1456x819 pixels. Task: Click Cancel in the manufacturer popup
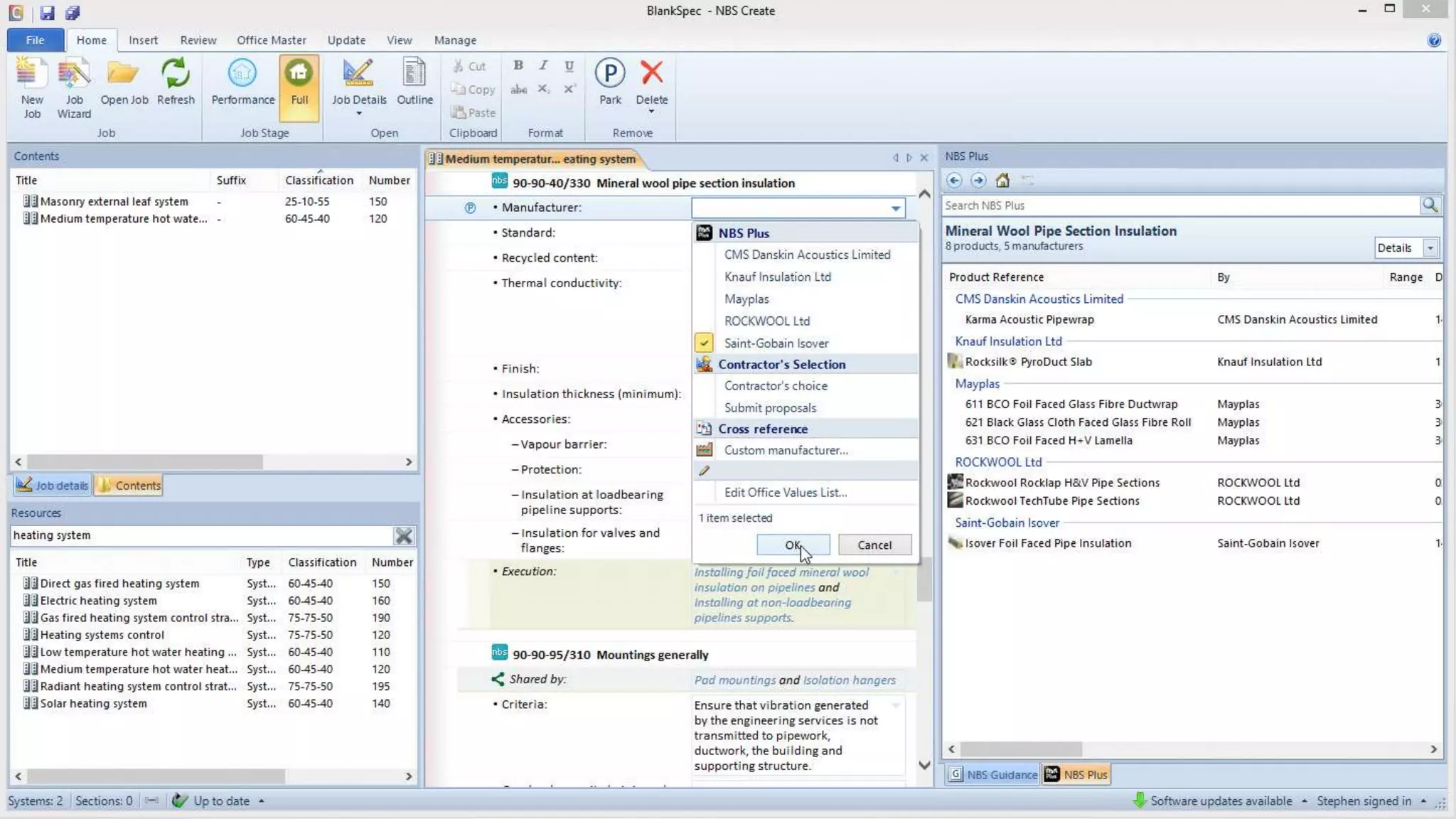click(x=874, y=545)
